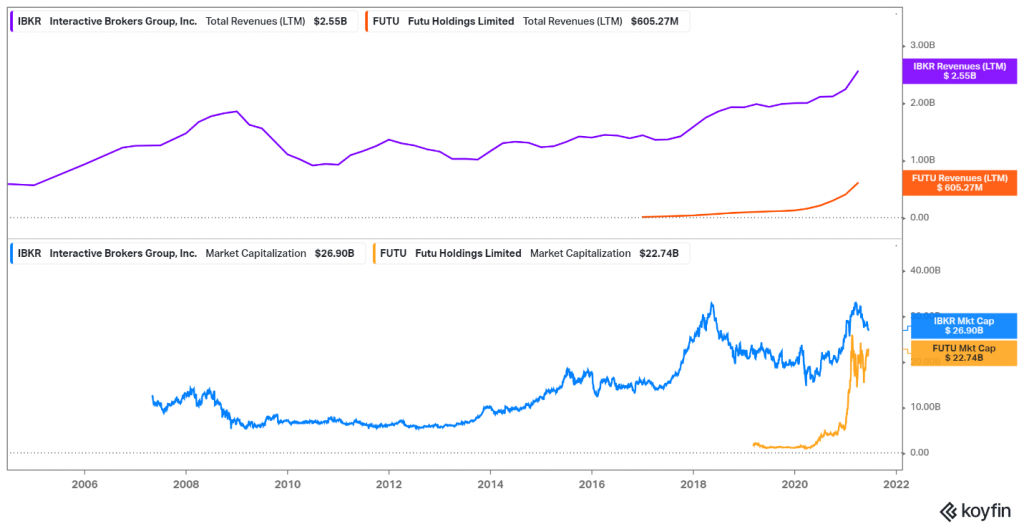Click the FUTU Total Revenues legend label

coord(527,21)
